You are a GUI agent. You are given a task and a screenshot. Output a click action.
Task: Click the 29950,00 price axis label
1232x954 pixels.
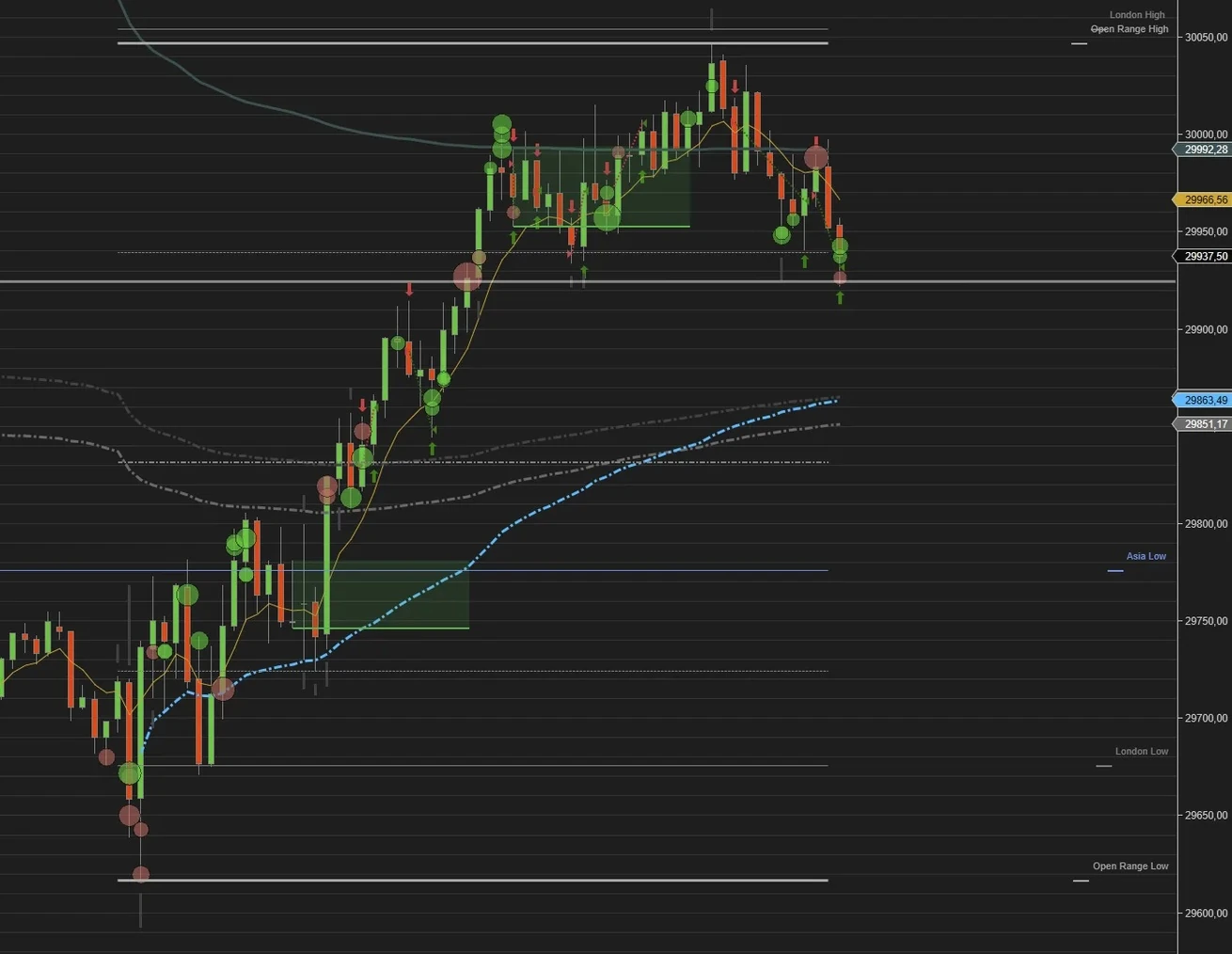coord(1206,231)
